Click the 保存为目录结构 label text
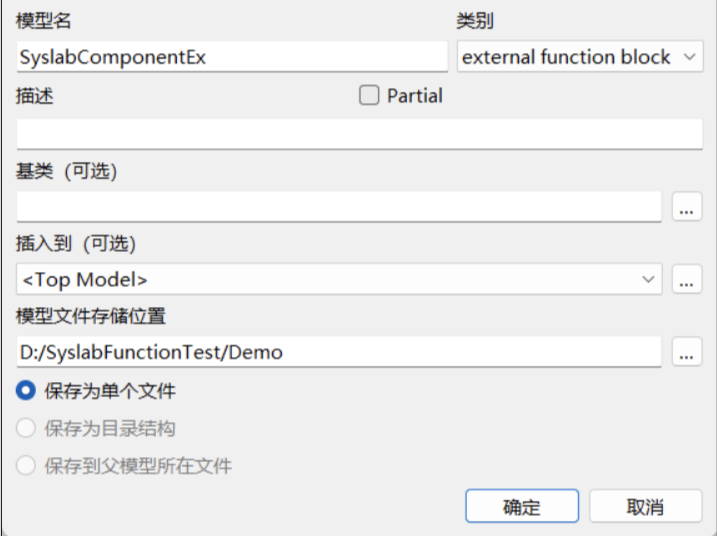Screen dimensions: 717x536 (110, 428)
